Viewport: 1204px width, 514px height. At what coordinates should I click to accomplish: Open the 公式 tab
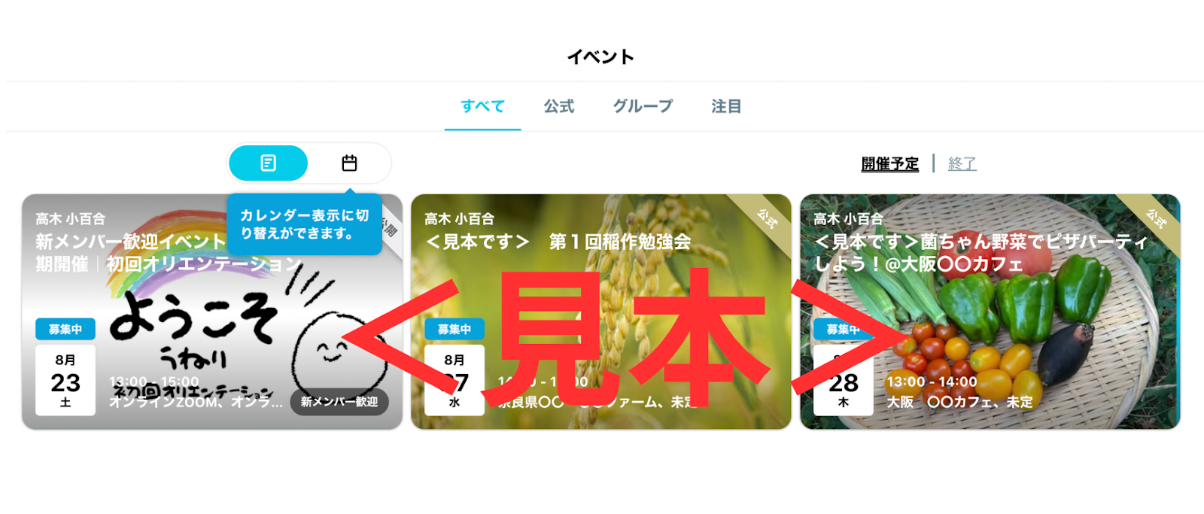559,106
